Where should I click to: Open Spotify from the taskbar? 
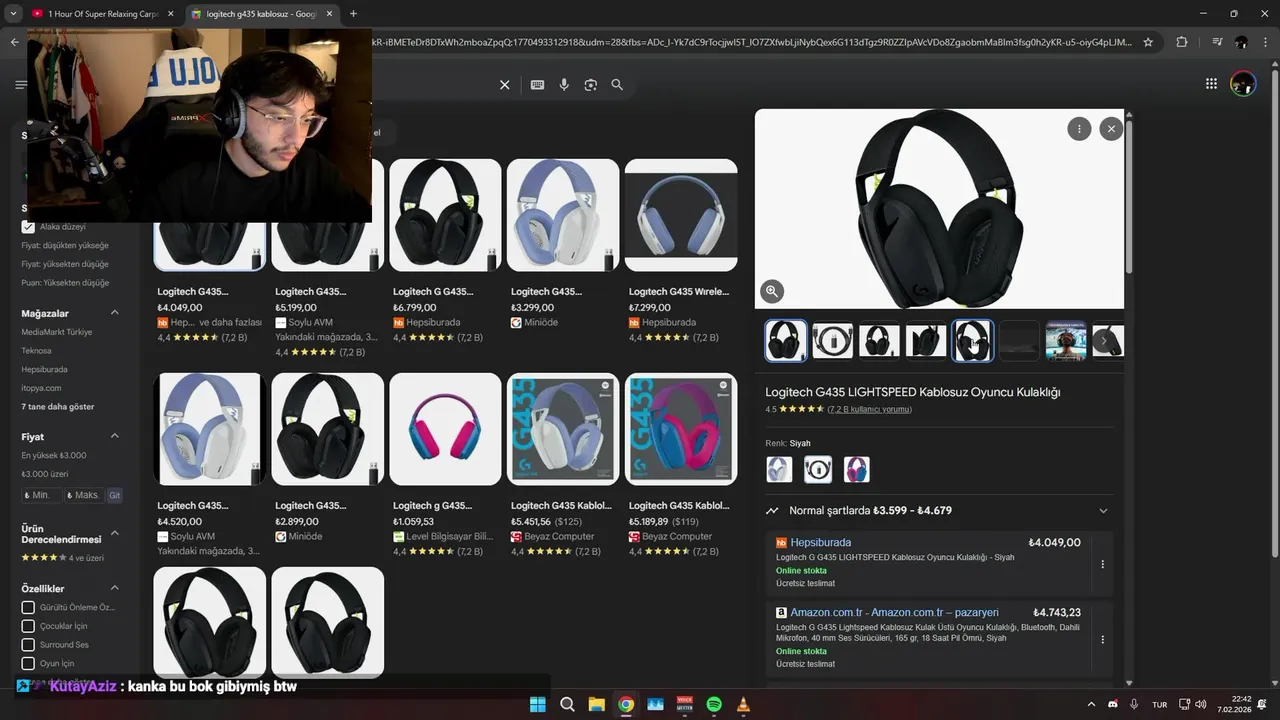[714, 704]
